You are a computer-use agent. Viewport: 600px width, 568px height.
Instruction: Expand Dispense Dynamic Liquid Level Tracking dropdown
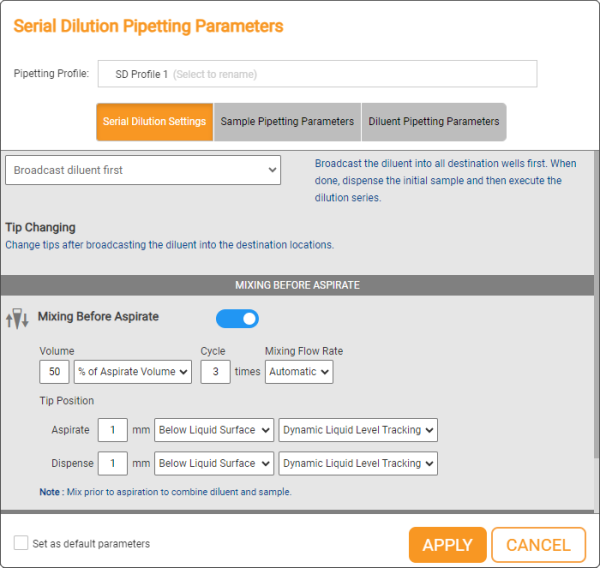point(358,463)
